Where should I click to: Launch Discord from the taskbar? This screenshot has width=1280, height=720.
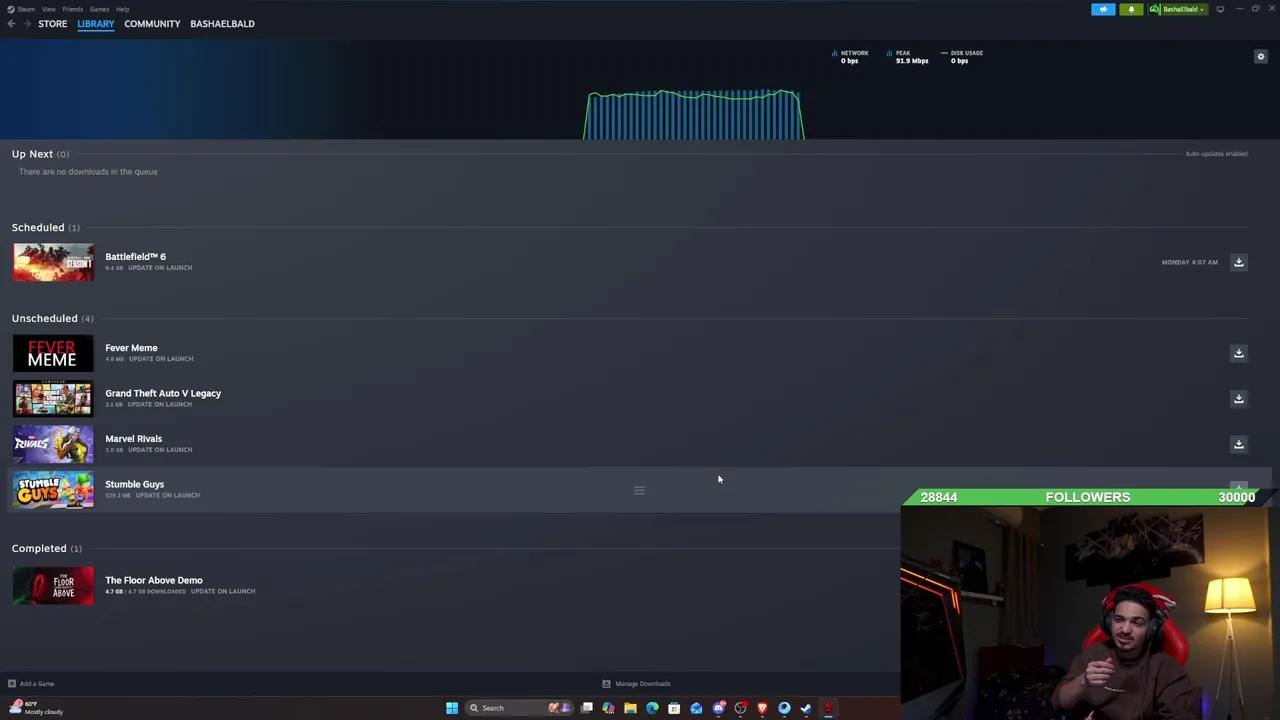718,708
